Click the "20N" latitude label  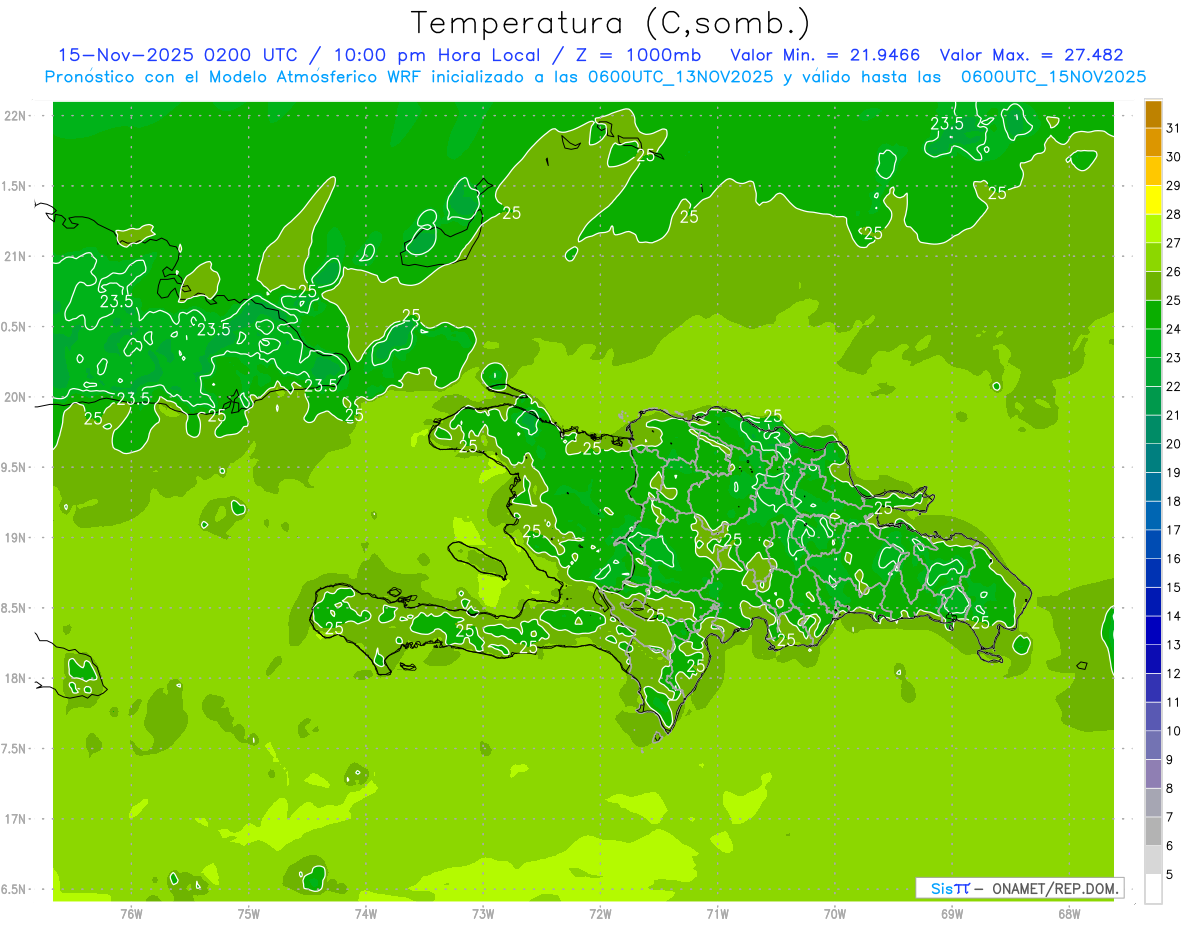point(15,397)
